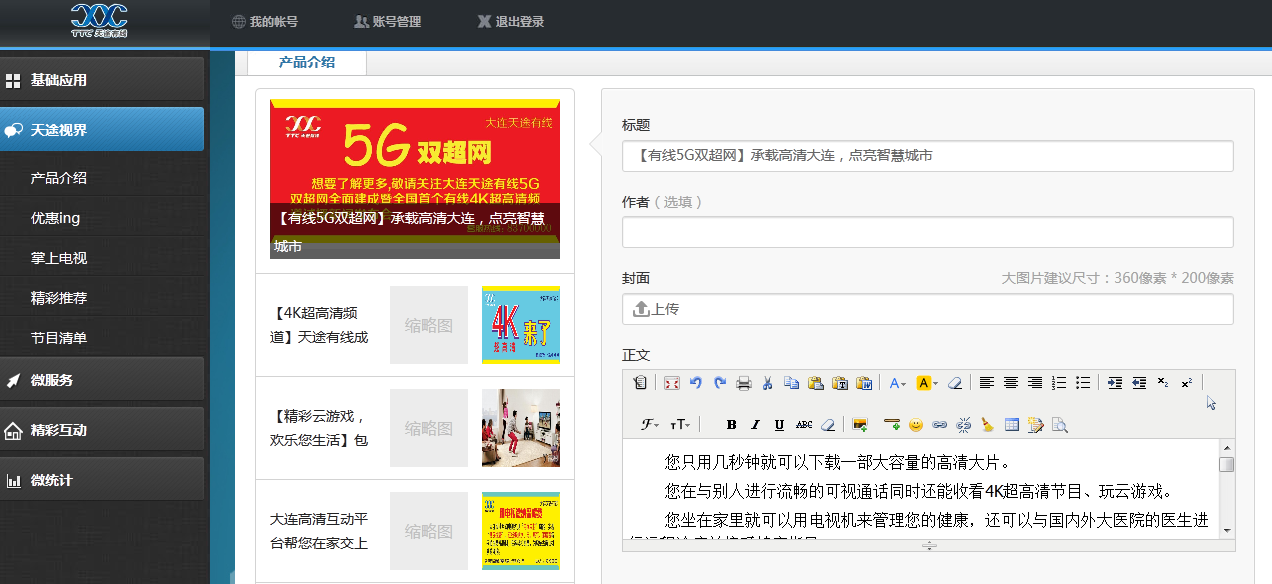The height and width of the screenshot is (584, 1272).
Task: Expand the 微统计 sidebar section
Action: pyautogui.click(x=102, y=479)
